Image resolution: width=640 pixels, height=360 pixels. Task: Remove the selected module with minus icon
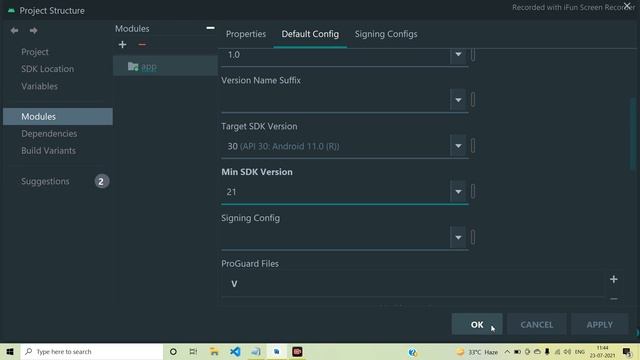(x=142, y=44)
